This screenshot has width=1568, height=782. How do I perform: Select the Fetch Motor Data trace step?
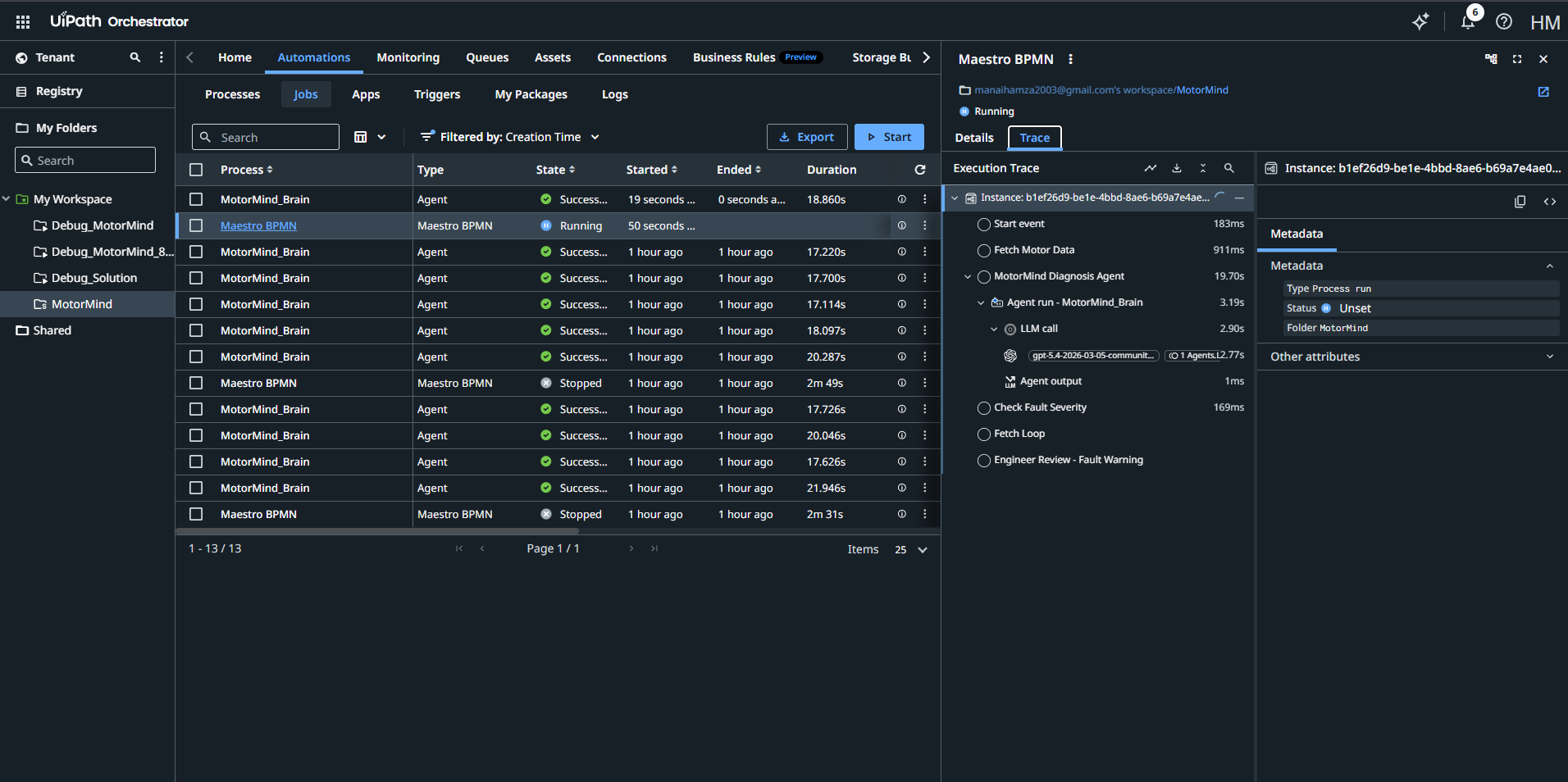tap(1034, 250)
